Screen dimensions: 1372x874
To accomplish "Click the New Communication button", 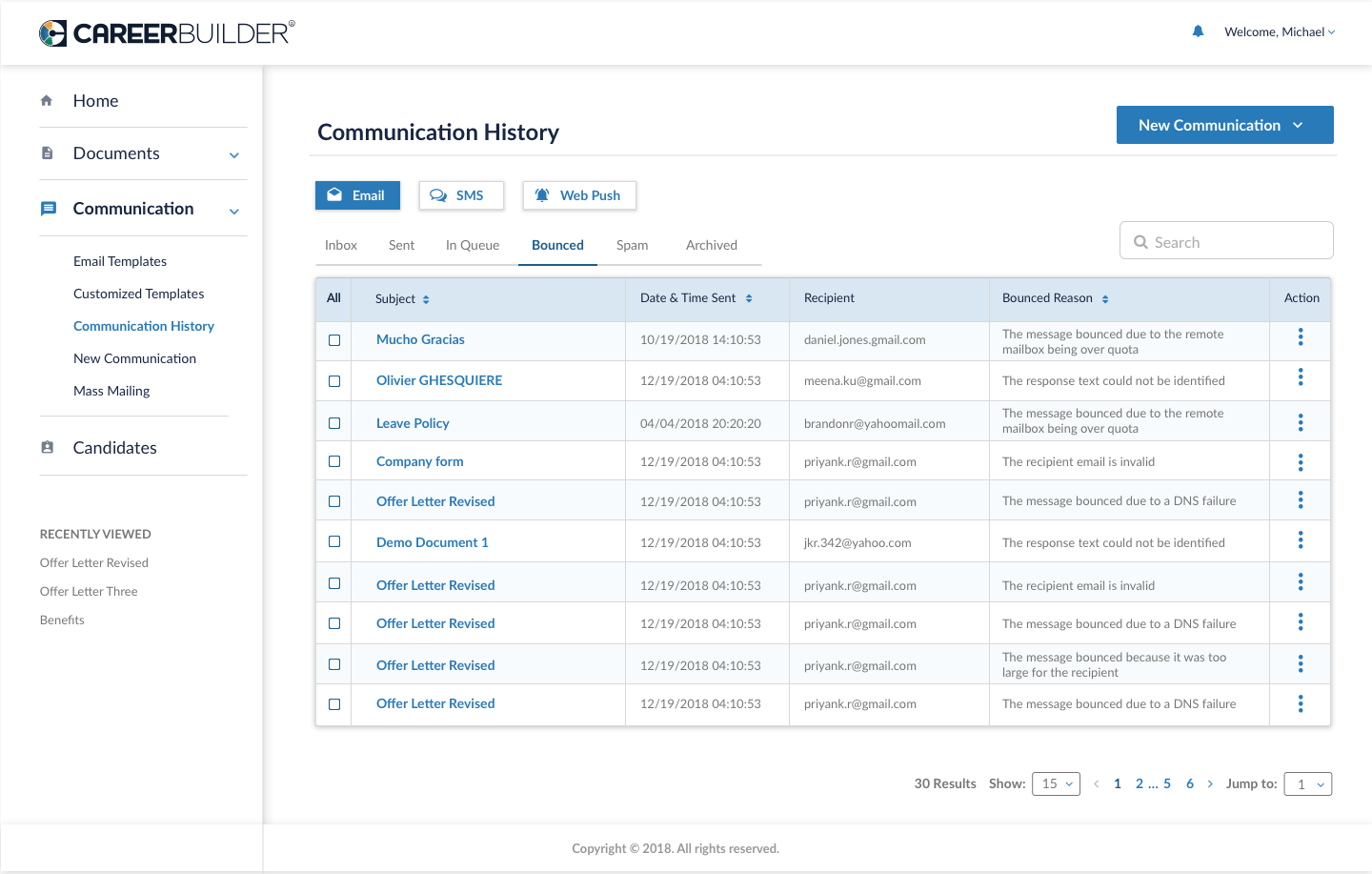I will pos(1224,125).
